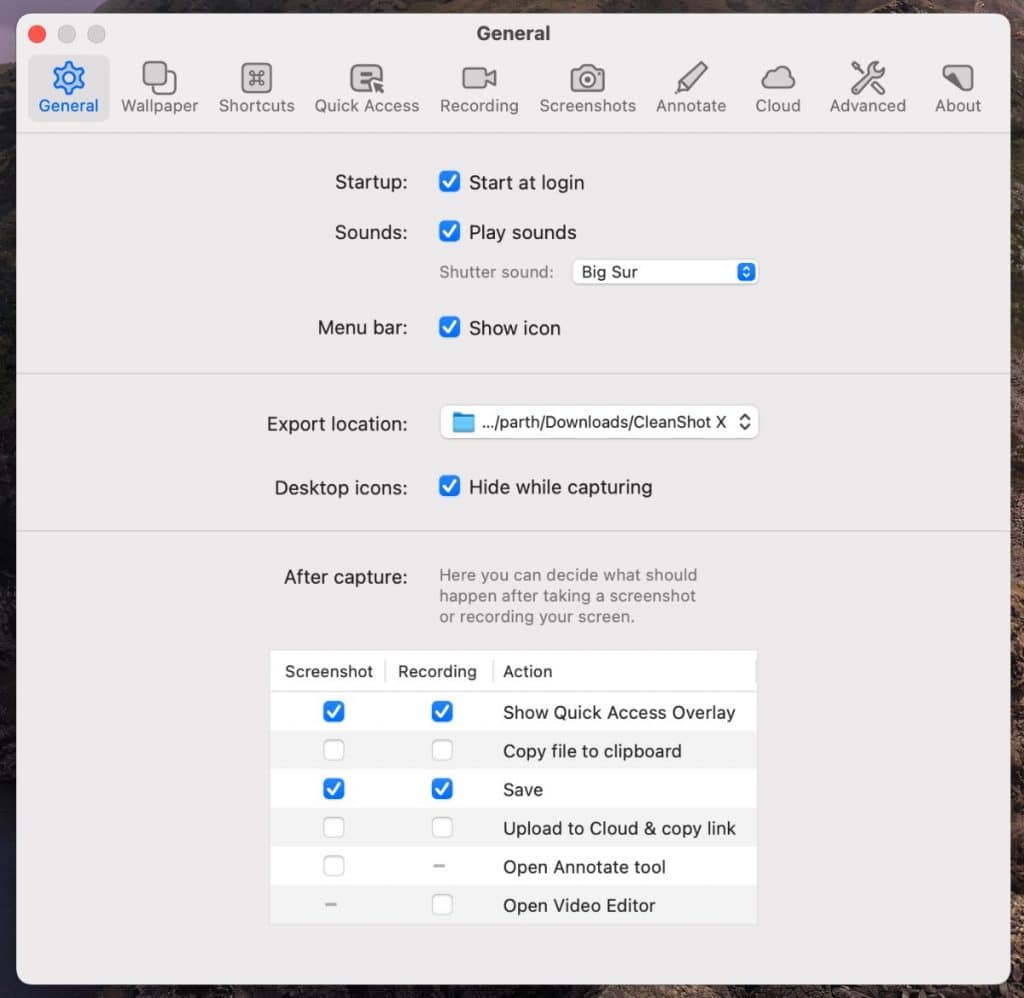The width and height of the screenshot is (1024, 998).
Task: Toggle Hide while capturing desktop icons
Action: [x=450, y=487]
